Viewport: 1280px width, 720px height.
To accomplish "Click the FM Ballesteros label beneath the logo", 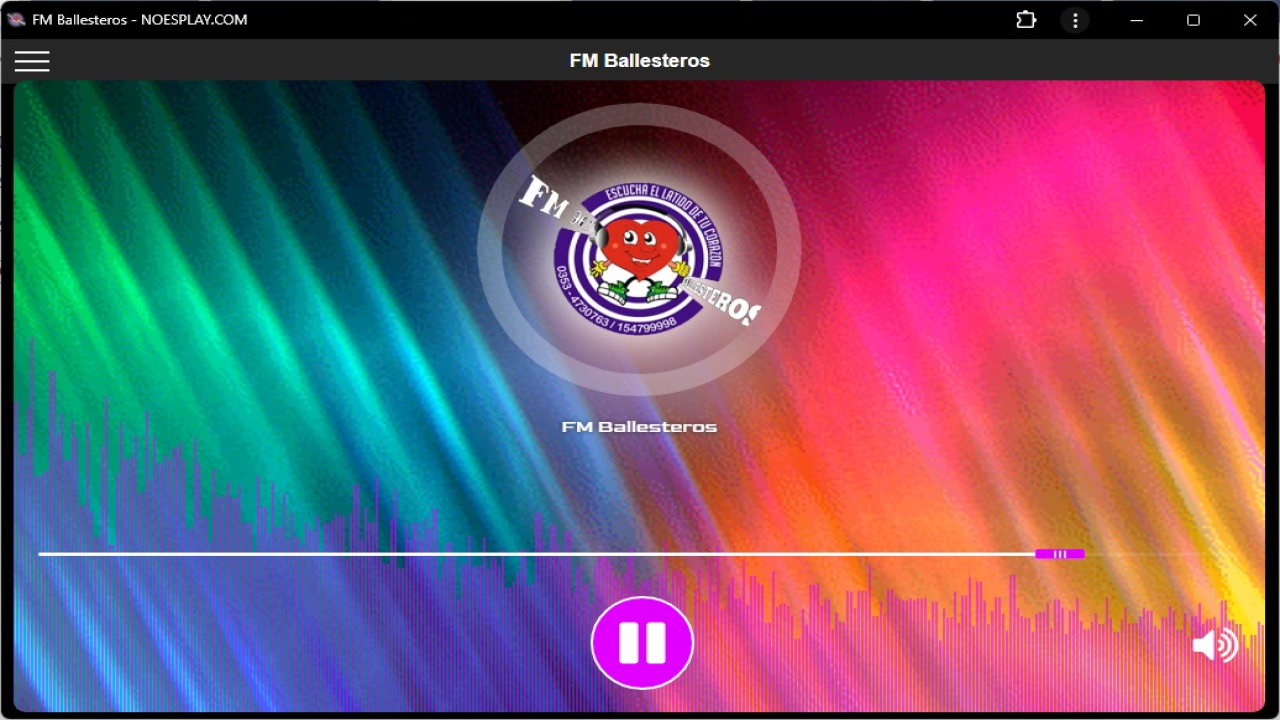I will pos(639,427).
